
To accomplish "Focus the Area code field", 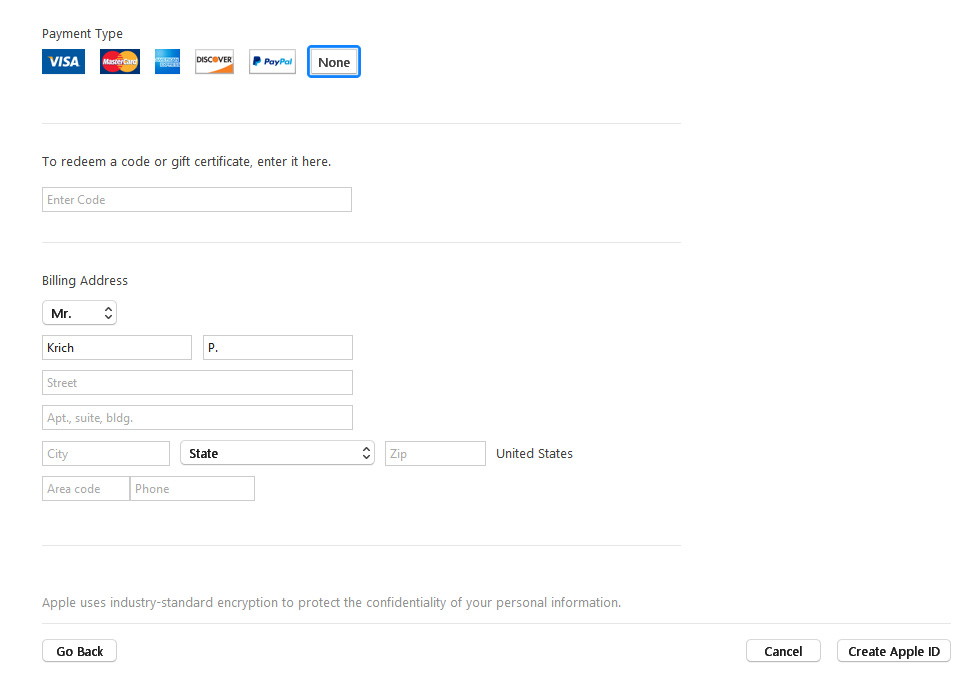I will coord(86,489).
